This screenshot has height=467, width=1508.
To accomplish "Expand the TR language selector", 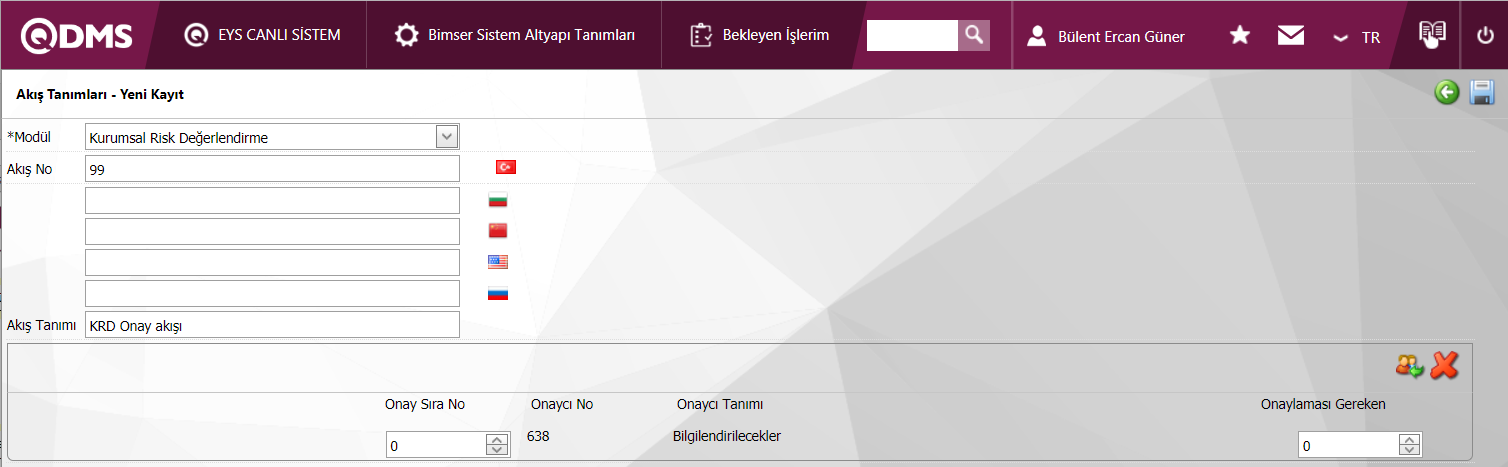I will click(x=1357, y=37).
